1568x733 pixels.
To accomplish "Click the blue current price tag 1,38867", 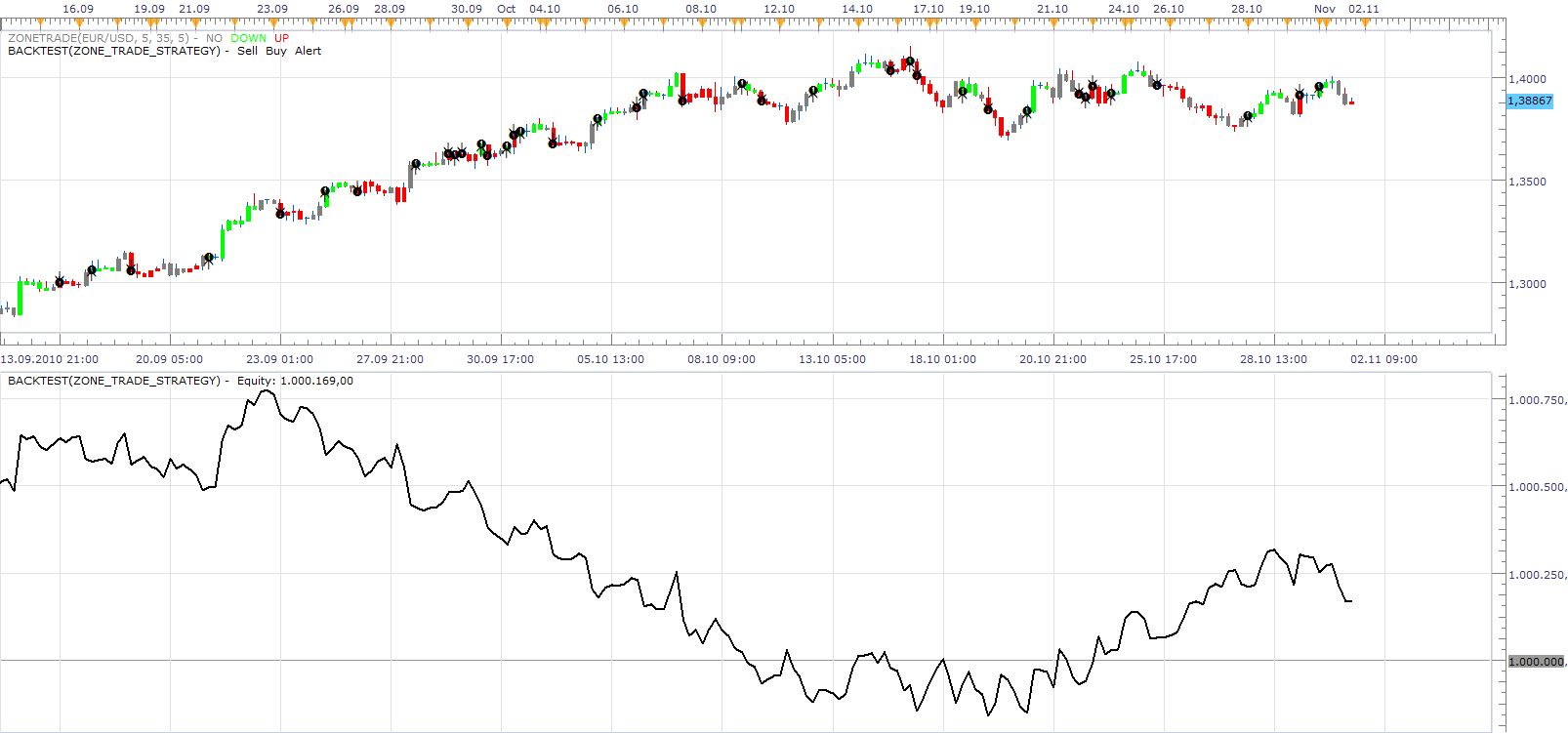I will point(1530,101).
